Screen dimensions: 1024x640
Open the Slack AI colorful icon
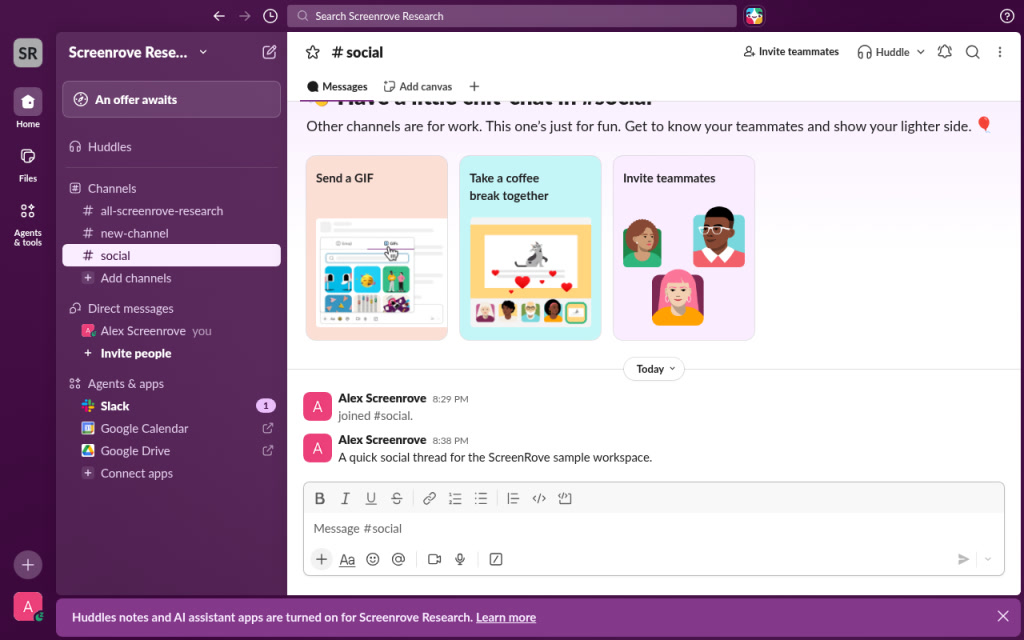(754, 16)
